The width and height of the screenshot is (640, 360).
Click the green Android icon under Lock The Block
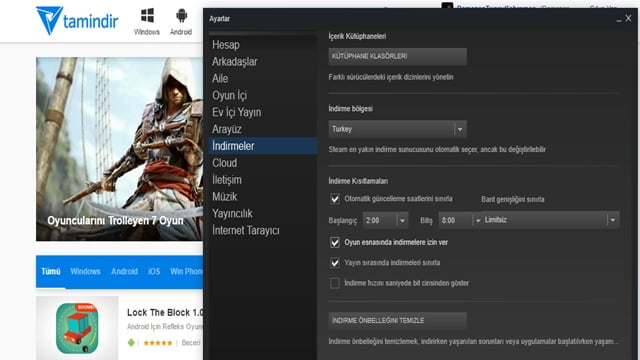(131, 342)
